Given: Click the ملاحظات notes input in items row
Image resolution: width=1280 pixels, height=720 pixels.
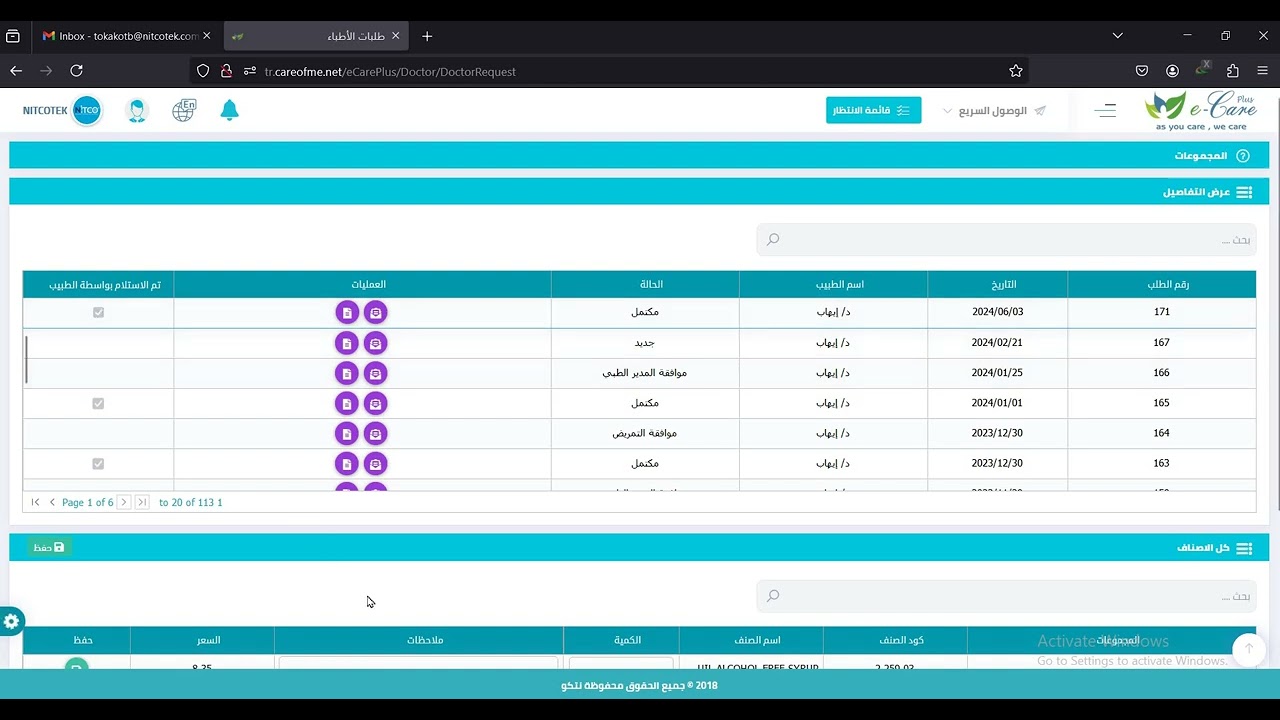Looking at the screenshot, I should point(418,664).
